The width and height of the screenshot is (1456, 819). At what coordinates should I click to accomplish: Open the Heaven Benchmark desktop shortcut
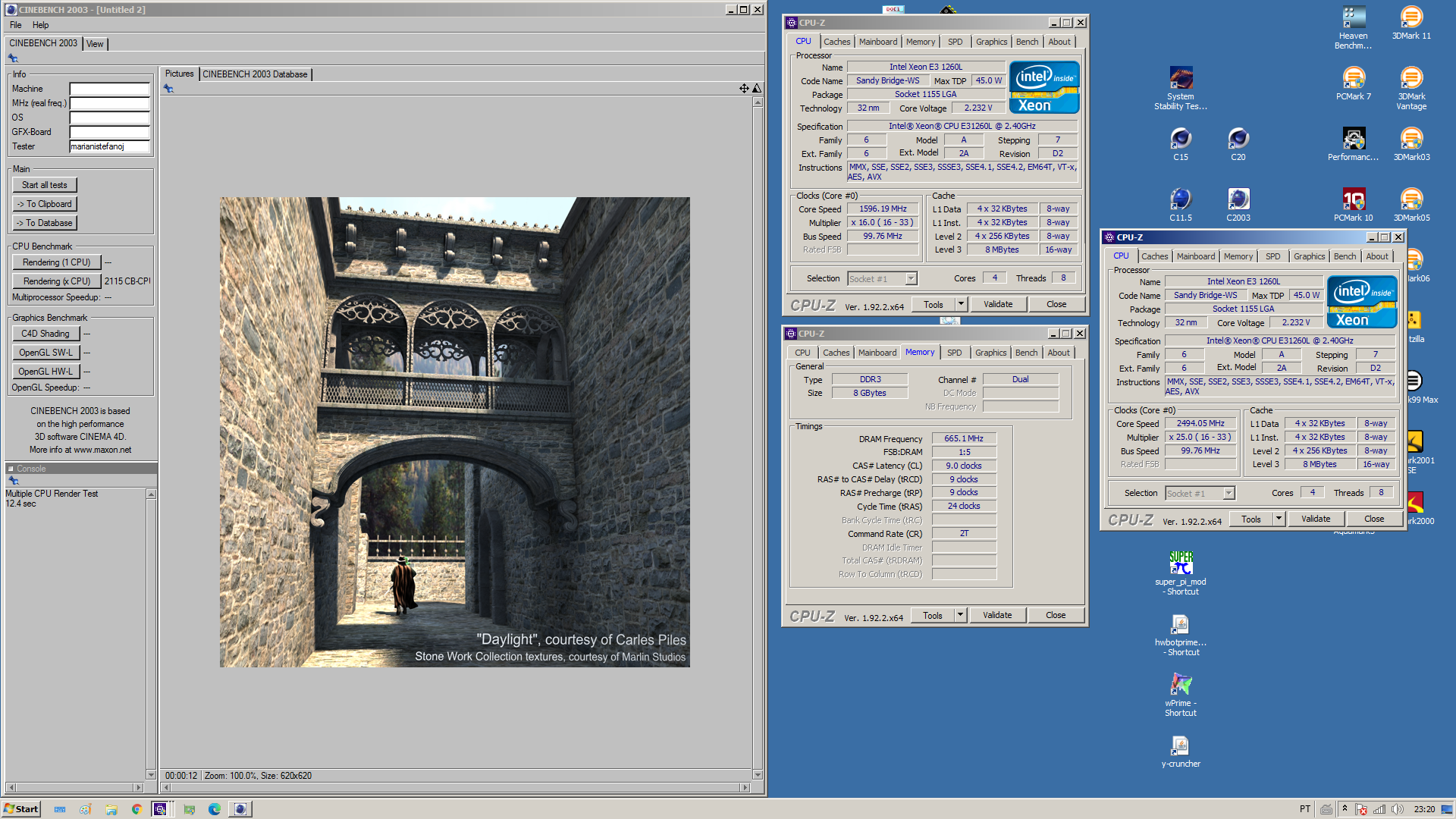1353,28
